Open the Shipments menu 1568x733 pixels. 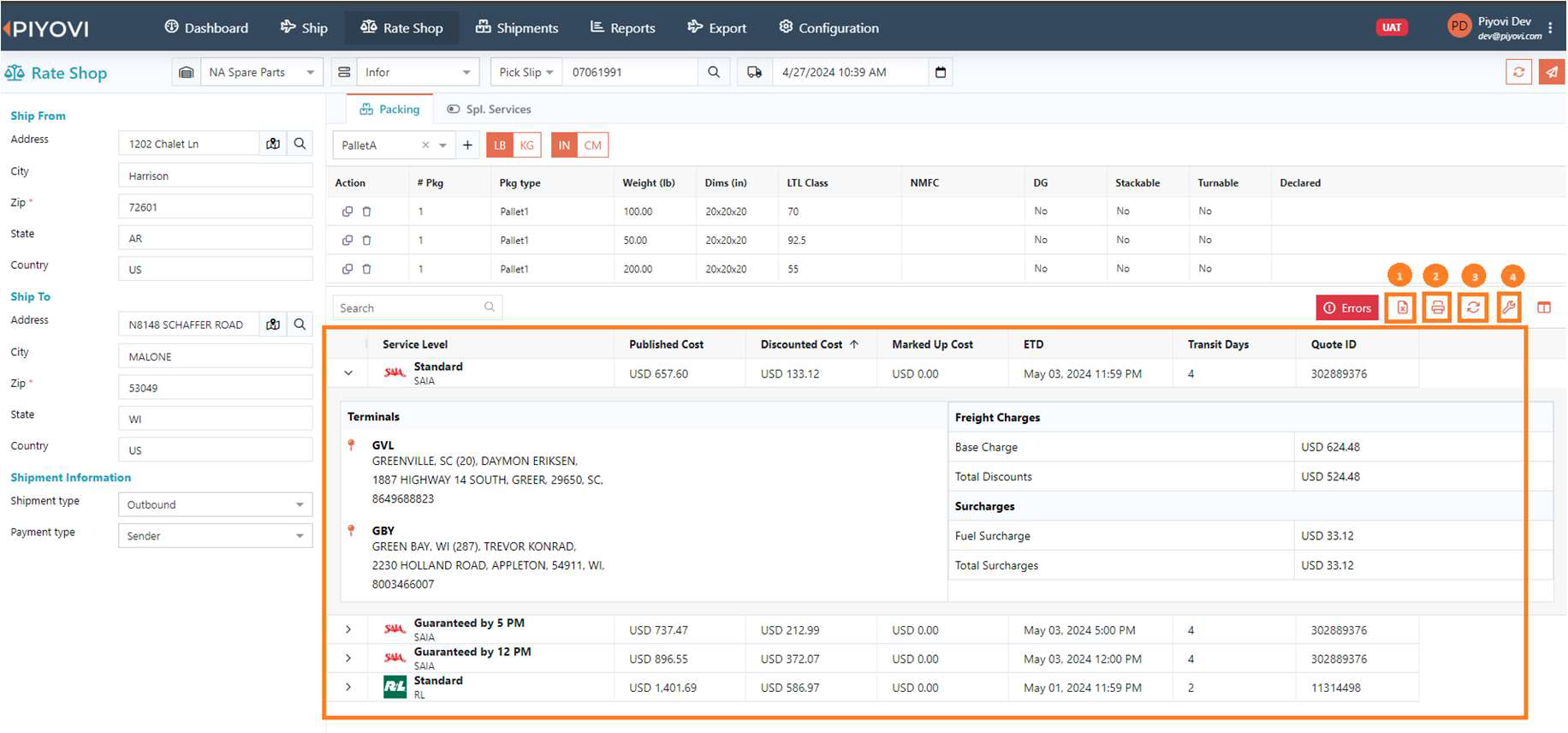(x=517, y=27)
